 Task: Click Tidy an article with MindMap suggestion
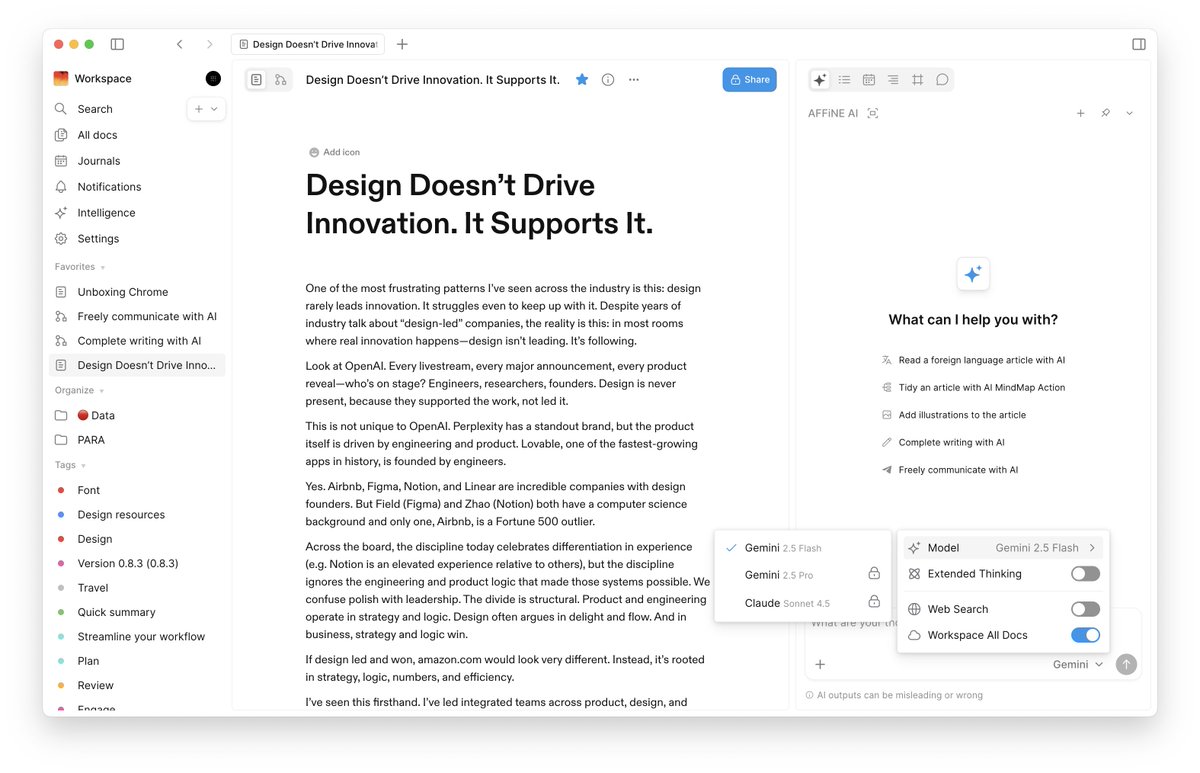(973, 387)
